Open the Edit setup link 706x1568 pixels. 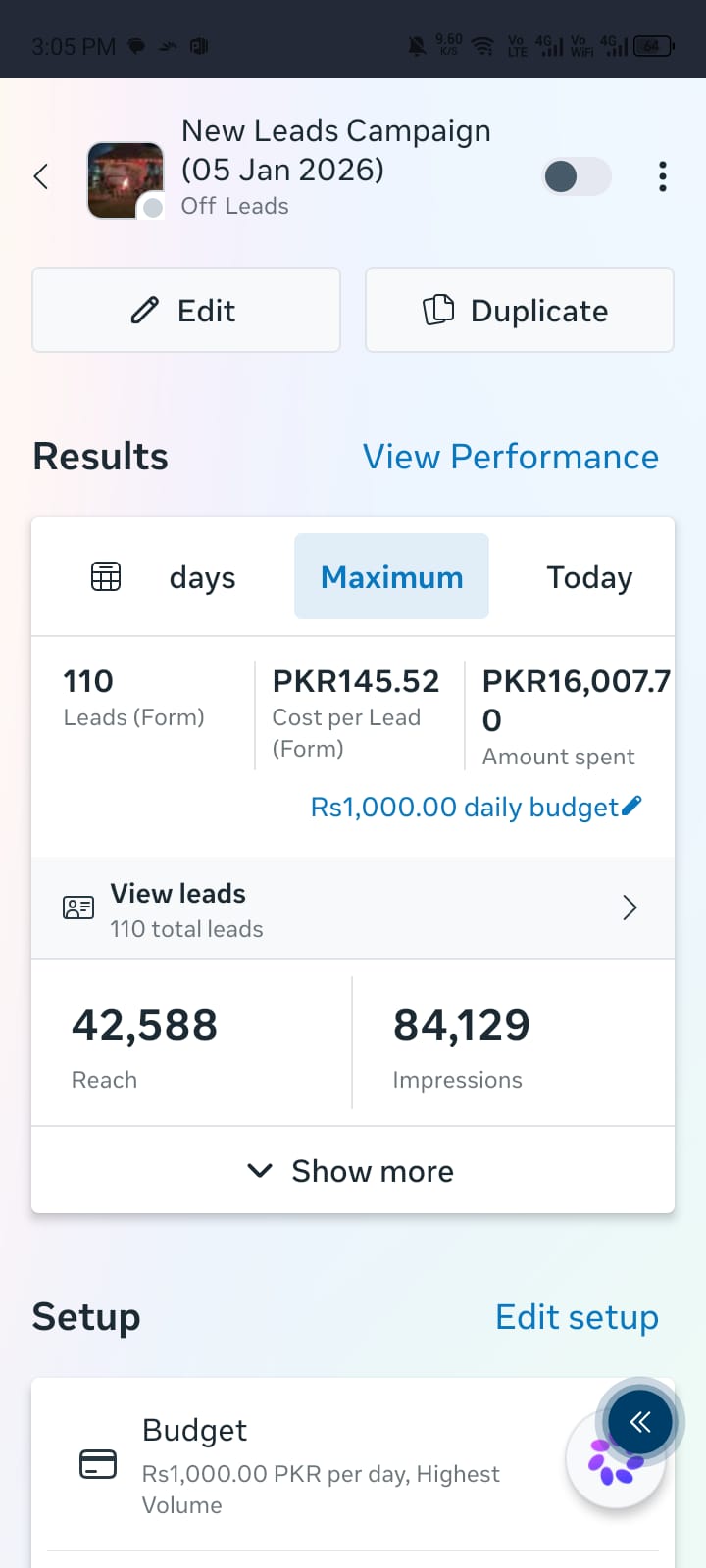pyautogui.click(x=577, y=1317)
